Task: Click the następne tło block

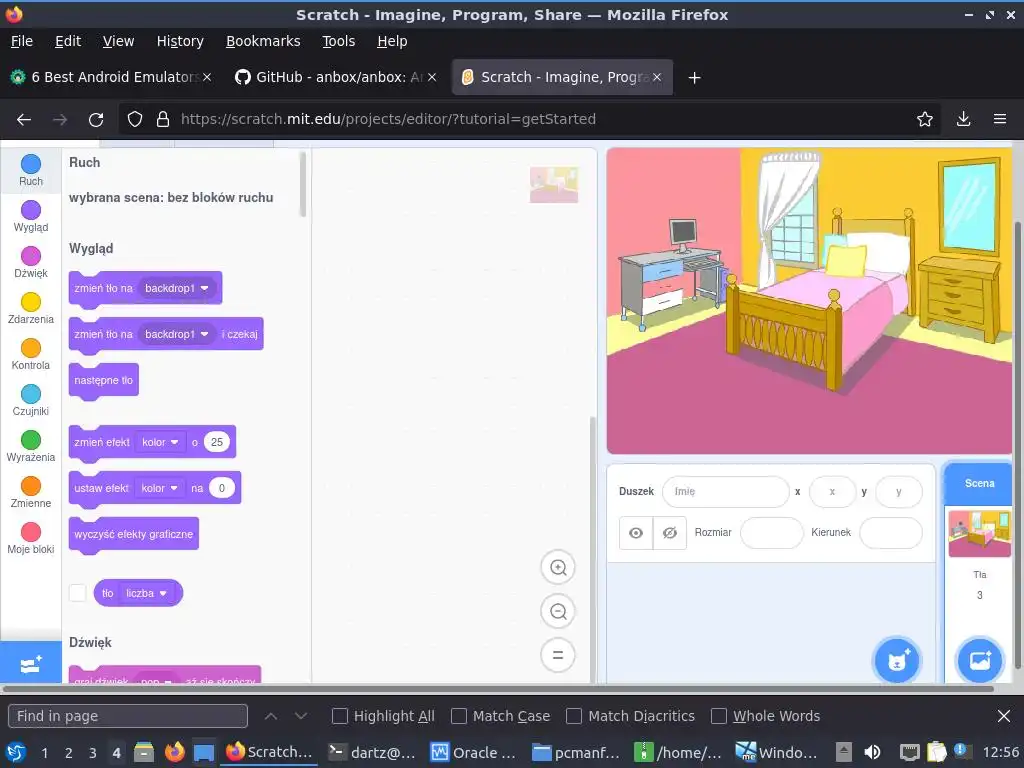Action: coord(104,381)
